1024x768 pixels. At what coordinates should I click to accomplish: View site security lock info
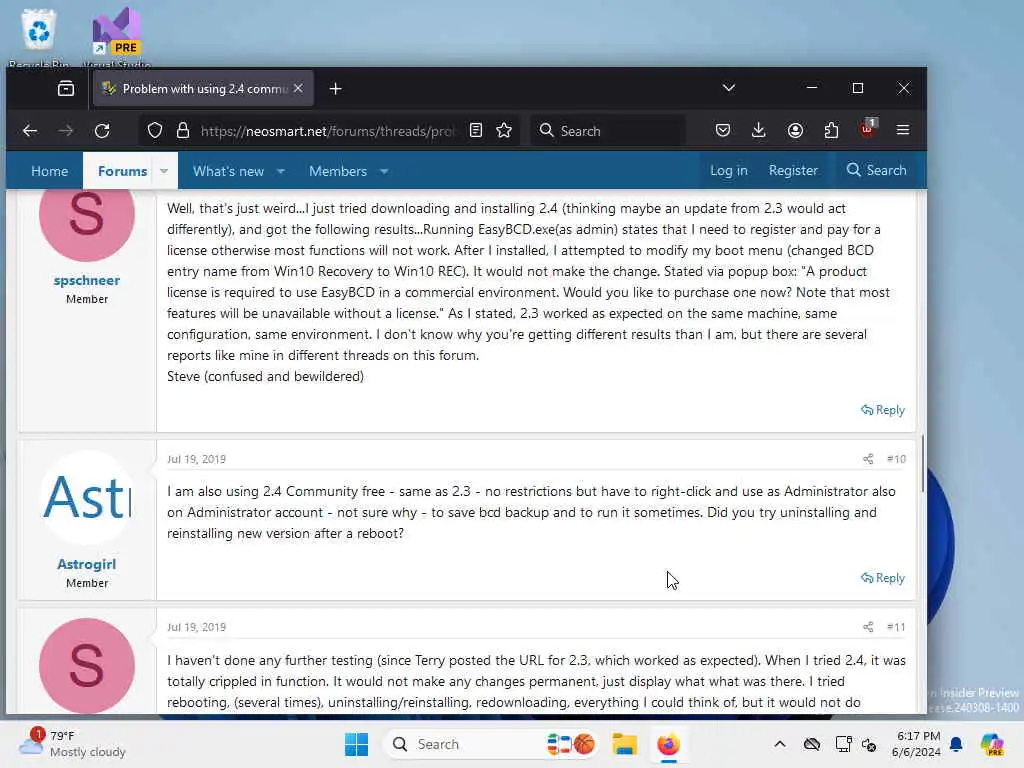tap(183, 131)
